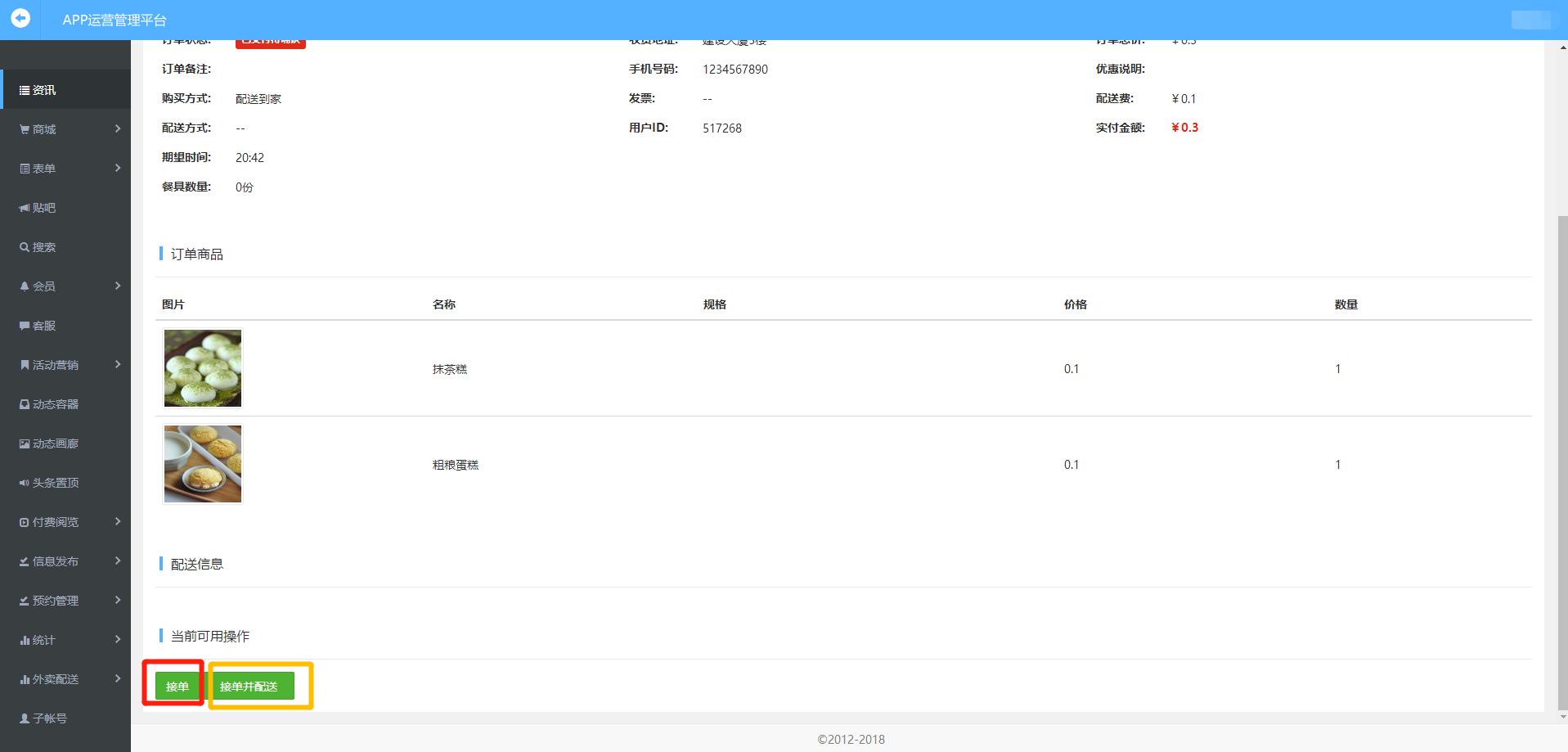Click the 动态画廊 picture icon
The width and height of the screenshot is (1568, 752).
(x=25, y=444)
